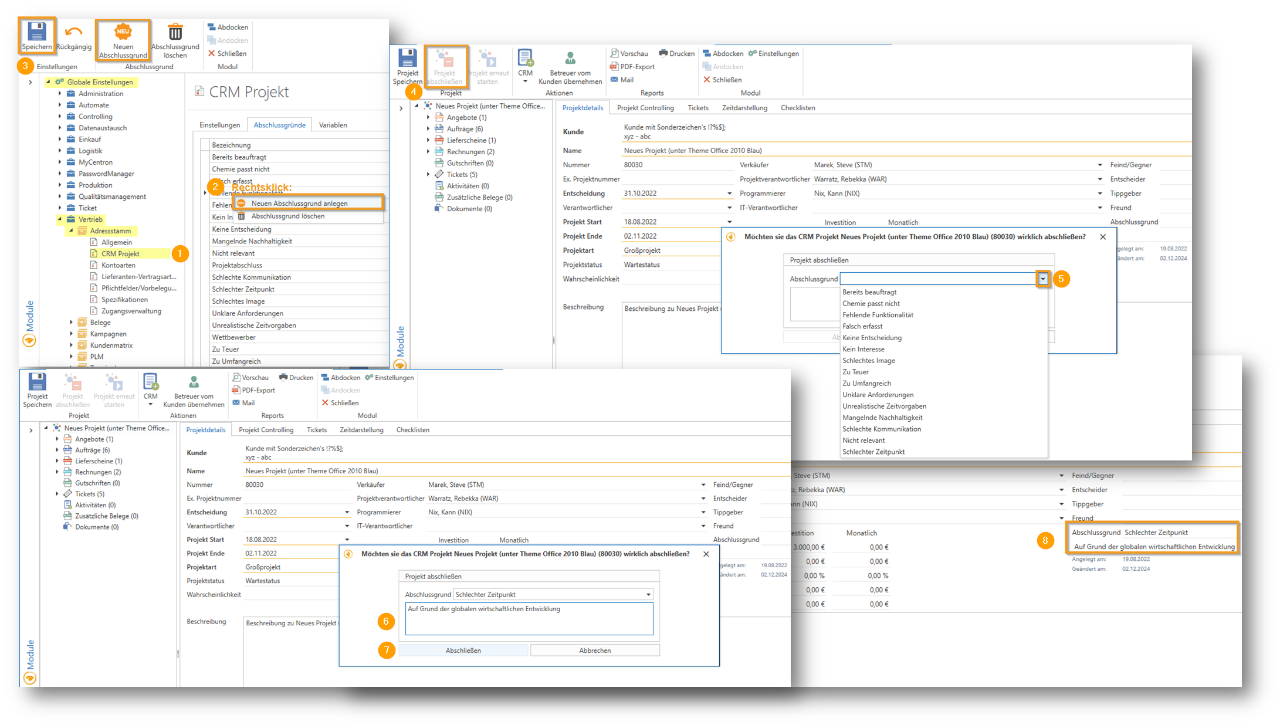Select the Globale Einstellungen gear node
The height and width of the screenshot is (725, 1280).
pos(60,81)
